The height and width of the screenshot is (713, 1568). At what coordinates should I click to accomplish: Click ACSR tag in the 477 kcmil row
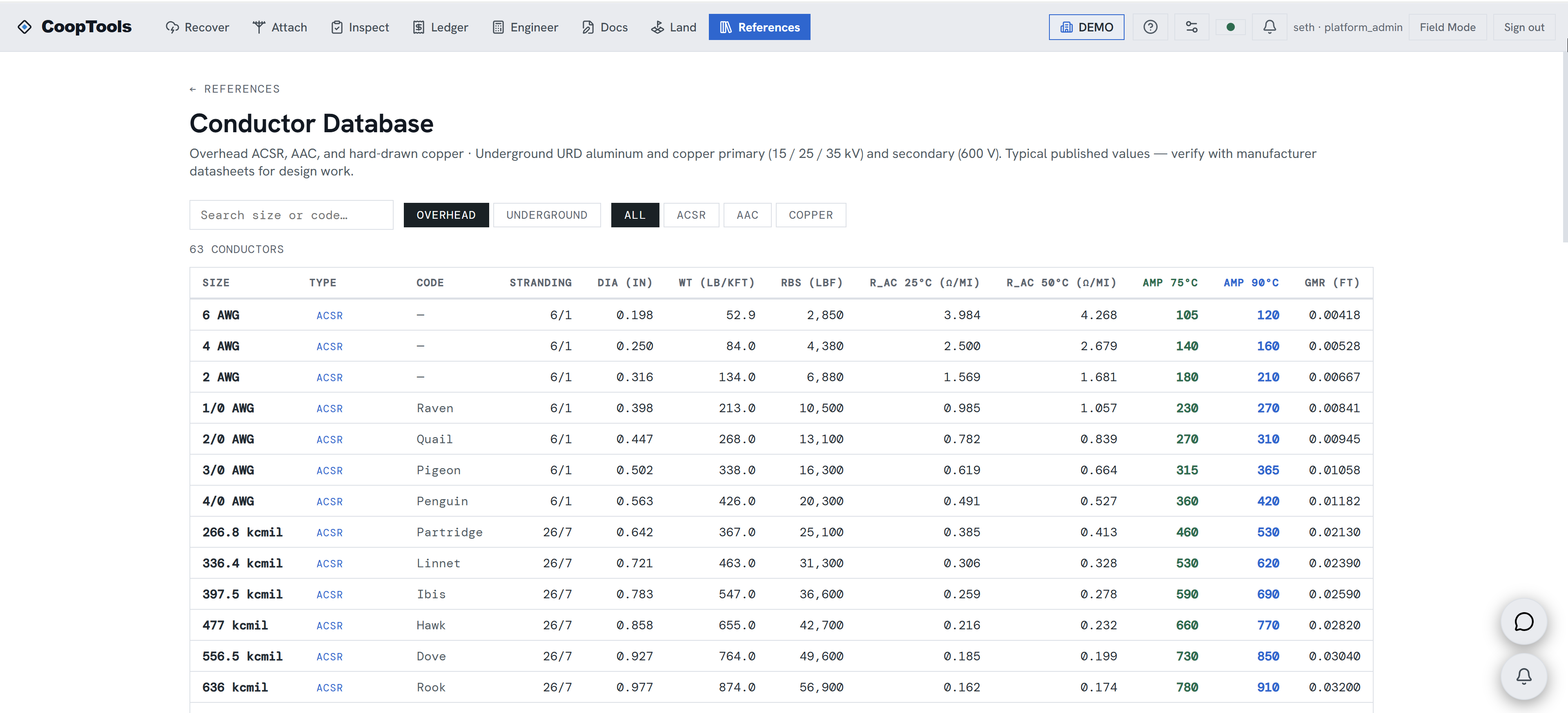pyautogui.click(x=329, y=625)
